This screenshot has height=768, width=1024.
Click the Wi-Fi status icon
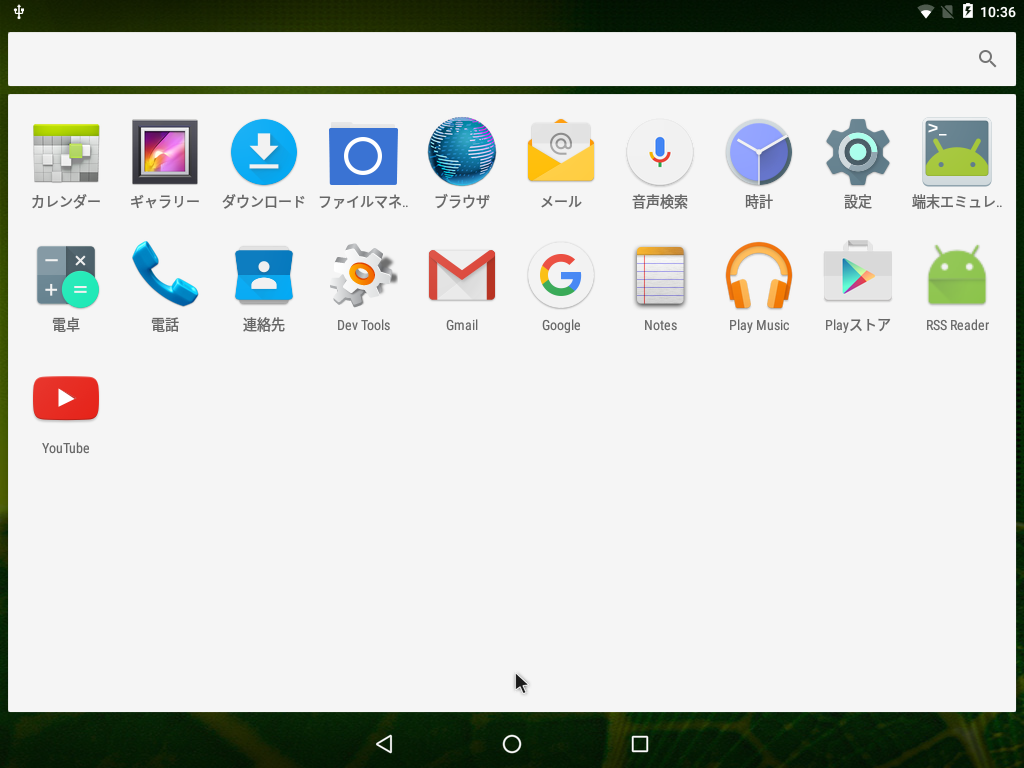(925, 12)
